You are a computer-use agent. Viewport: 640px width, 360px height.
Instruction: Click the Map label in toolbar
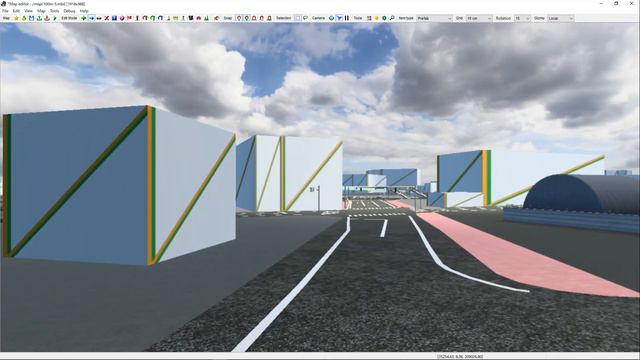(6, 18)
